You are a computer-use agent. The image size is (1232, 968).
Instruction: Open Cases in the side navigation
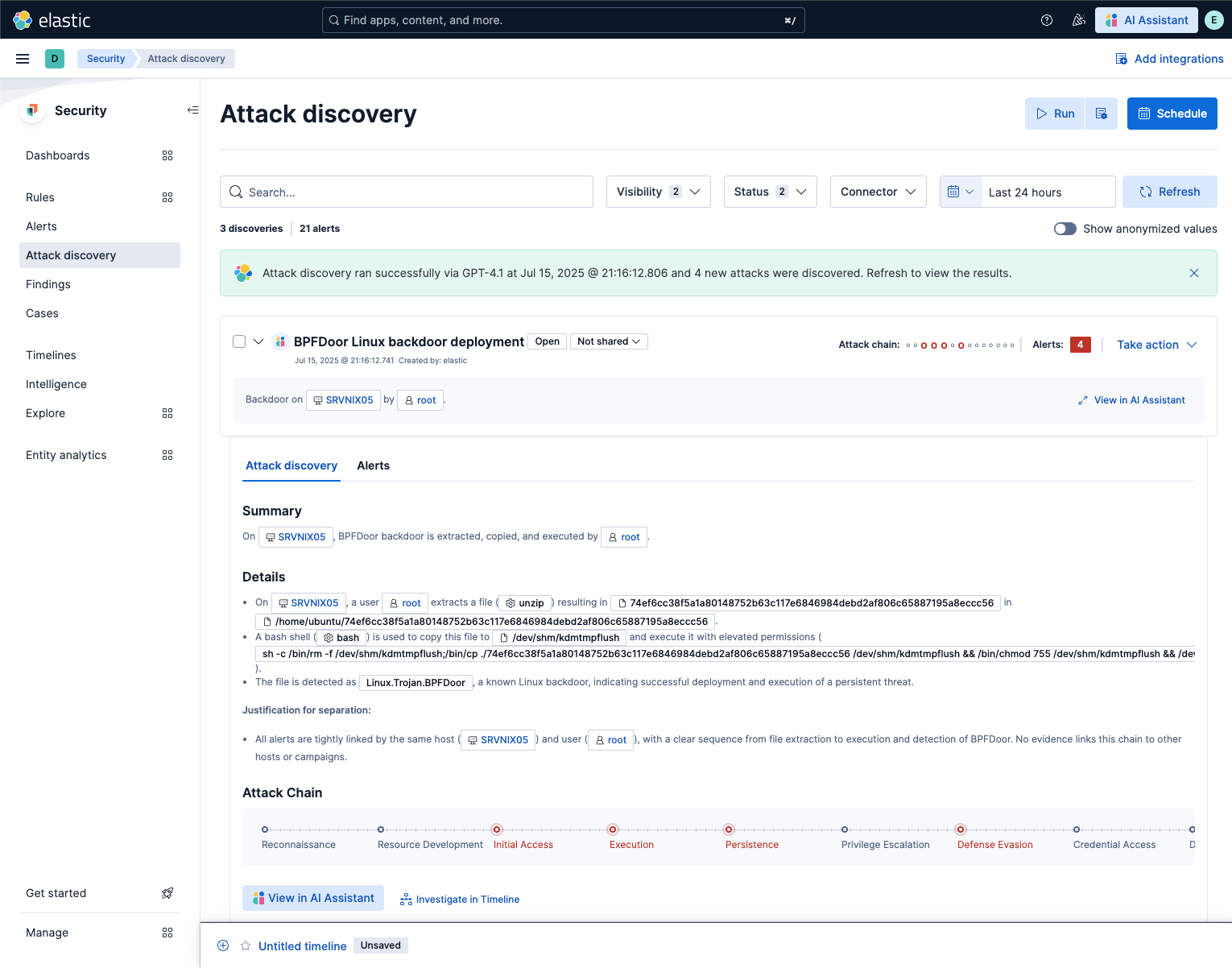click(x=42, y=313)
